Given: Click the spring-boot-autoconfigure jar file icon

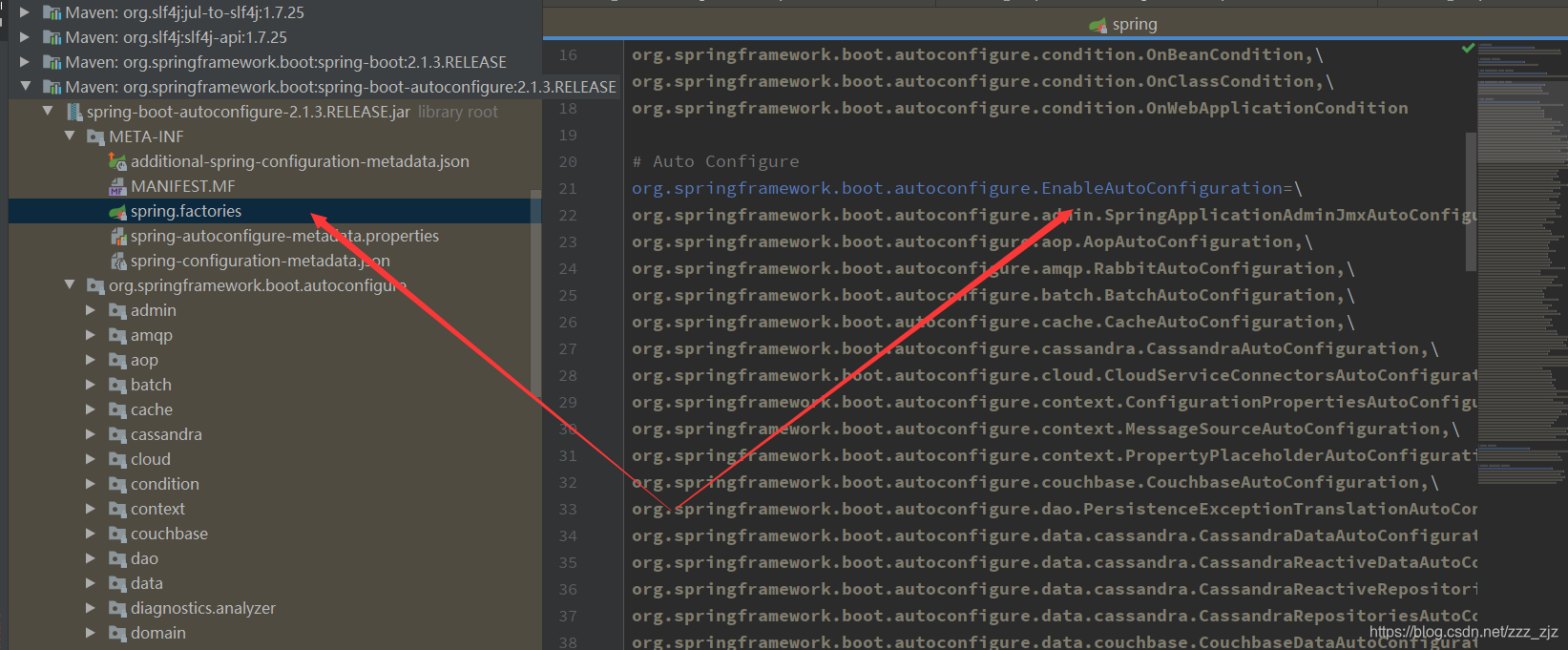Looking at the screenshot, I should [x=73, y=112].
